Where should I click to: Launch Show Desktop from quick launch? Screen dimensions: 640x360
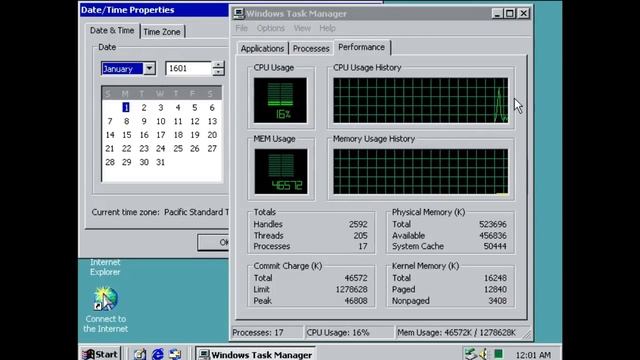pos(140,354)
